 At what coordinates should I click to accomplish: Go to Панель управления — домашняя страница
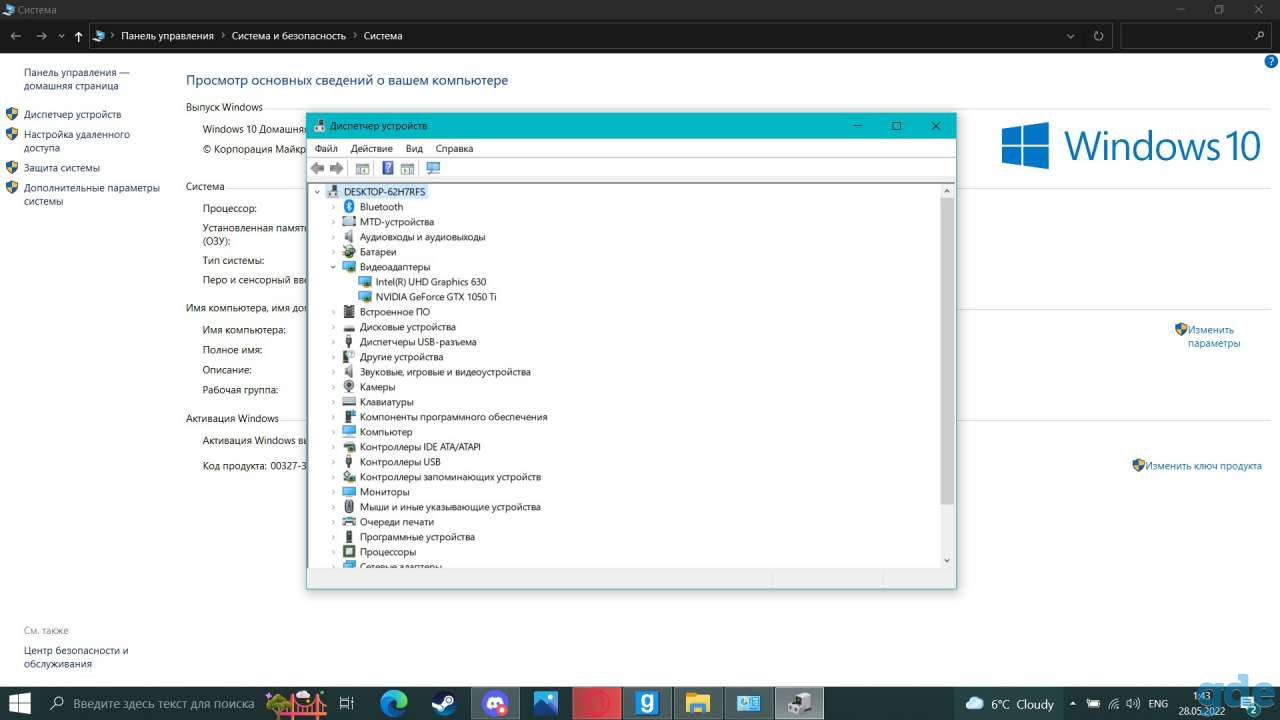click(x=77, y=79)
